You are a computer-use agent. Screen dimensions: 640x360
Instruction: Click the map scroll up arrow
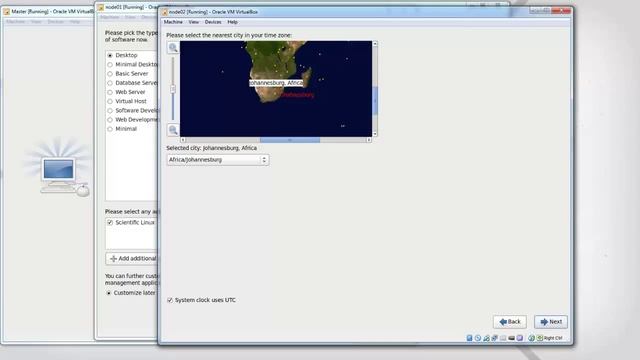(375, 43)
